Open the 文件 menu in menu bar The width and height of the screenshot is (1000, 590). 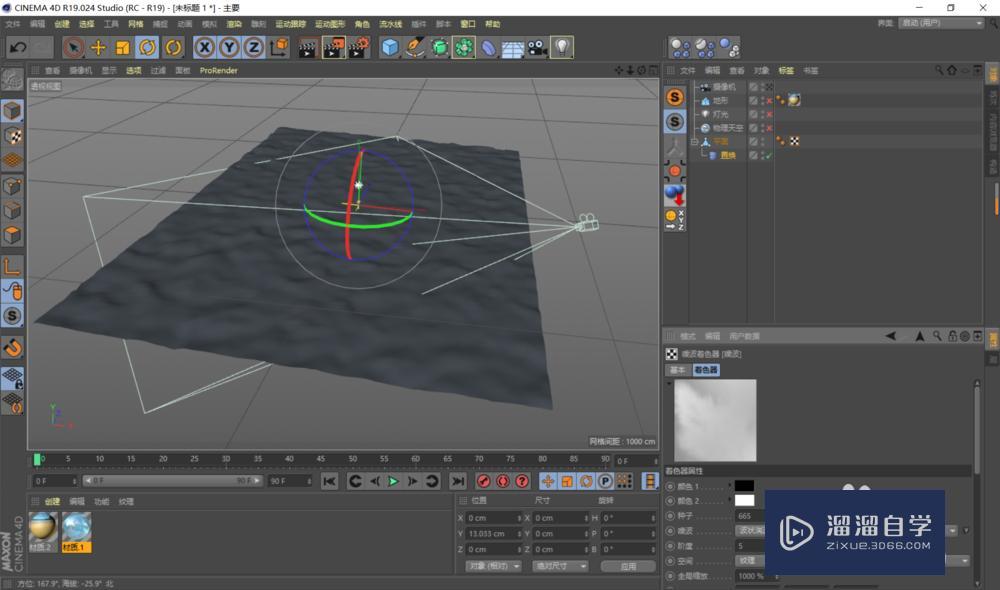[x=13, y=24]
